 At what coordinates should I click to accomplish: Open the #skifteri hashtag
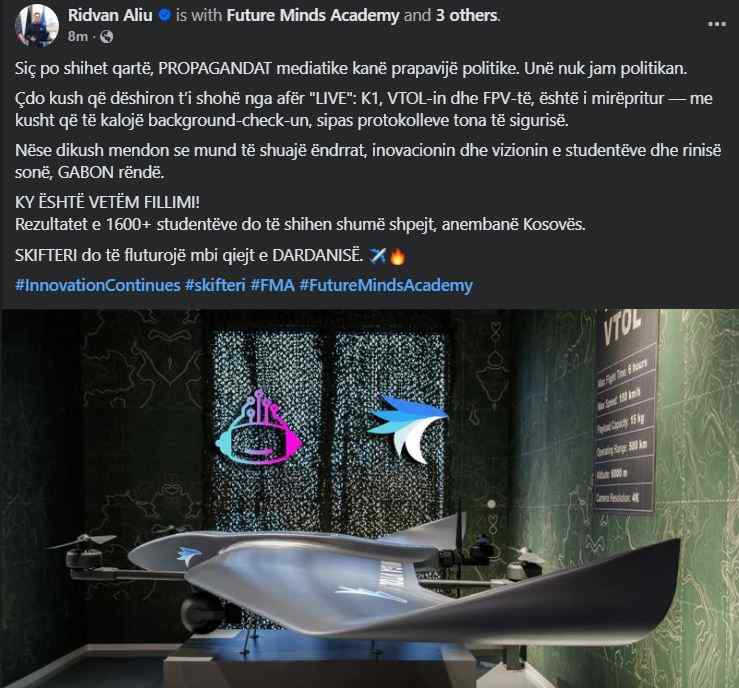pyautogui.click(x=215, y=285)
